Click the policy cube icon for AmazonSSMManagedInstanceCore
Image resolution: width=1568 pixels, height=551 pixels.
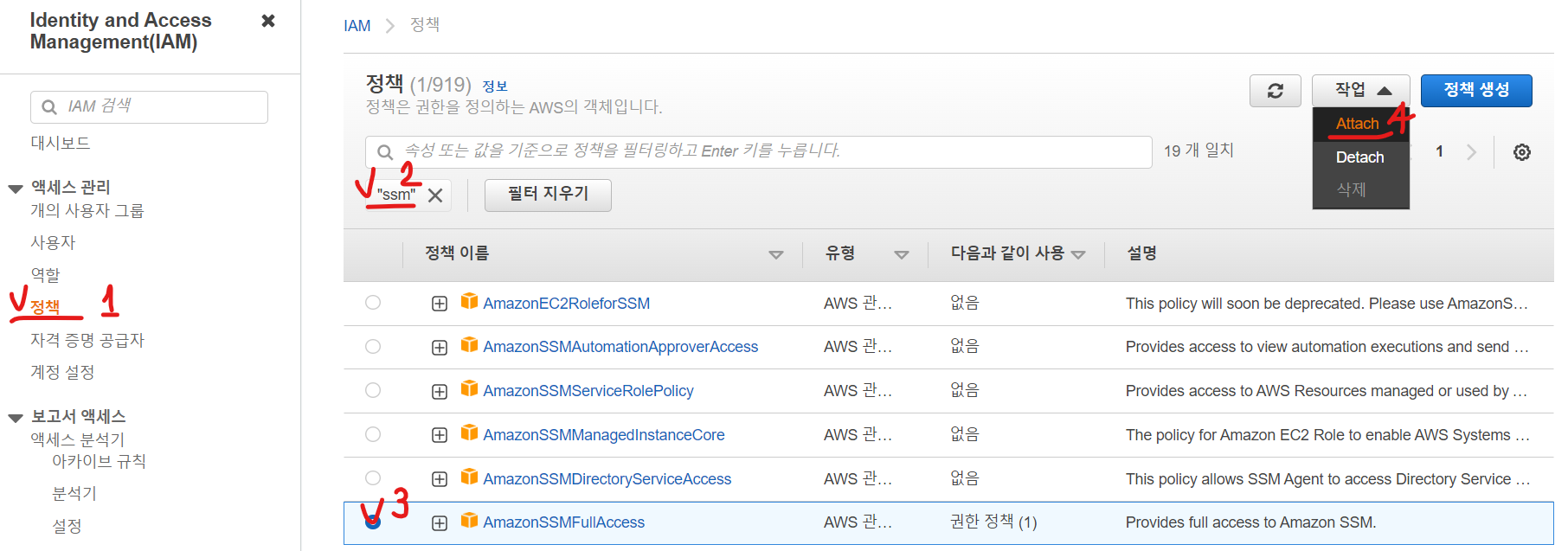coord(469,432)
